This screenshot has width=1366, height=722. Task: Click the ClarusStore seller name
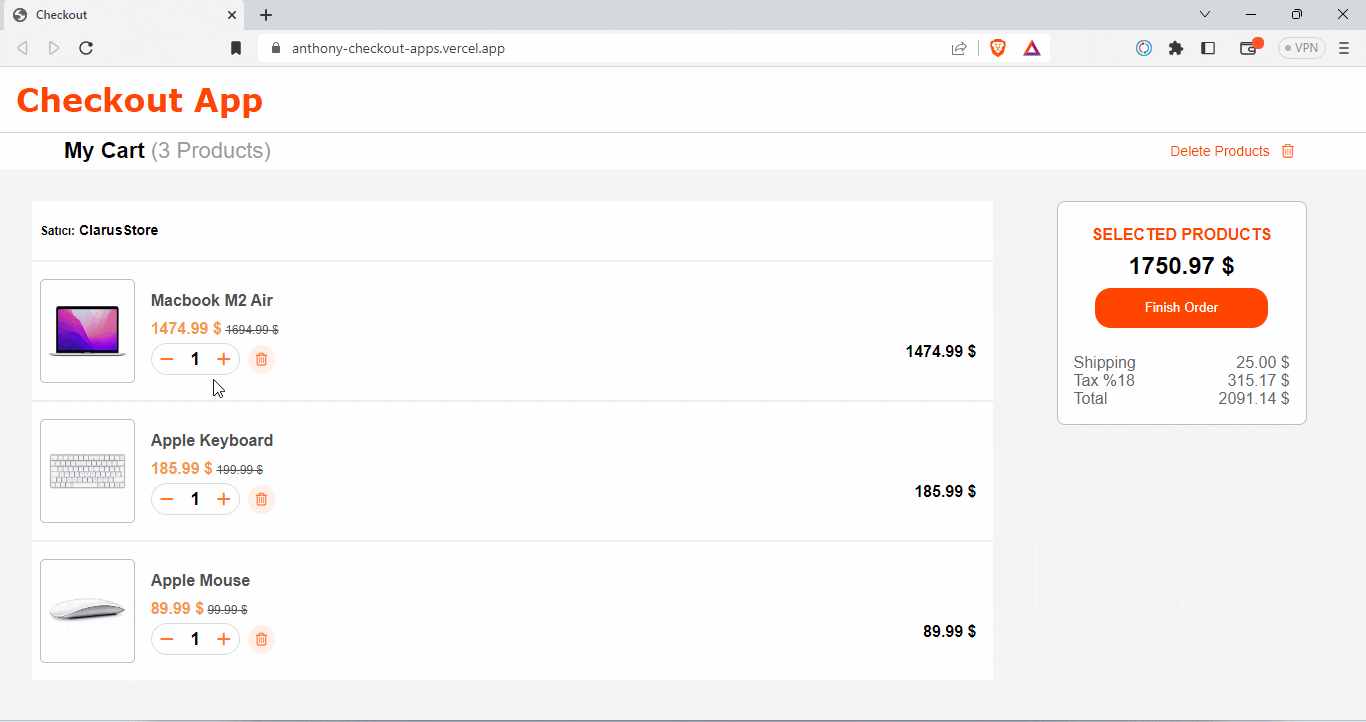(119, 230)
